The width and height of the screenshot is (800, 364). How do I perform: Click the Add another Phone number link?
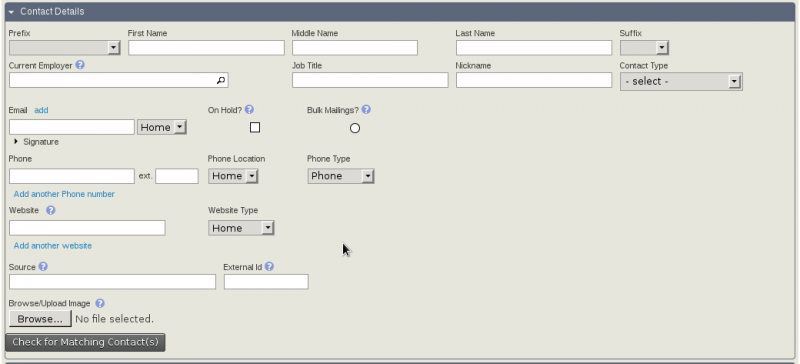point(64,194)
